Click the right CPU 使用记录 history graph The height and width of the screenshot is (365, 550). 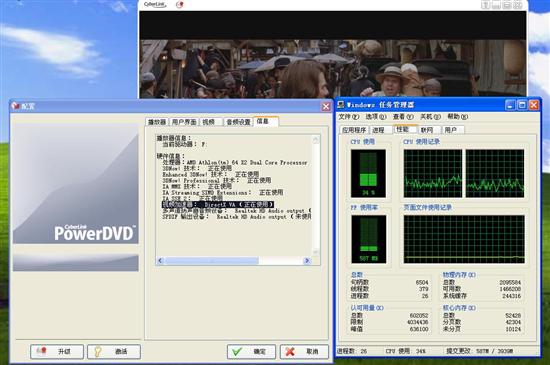(x=495, y=174)
